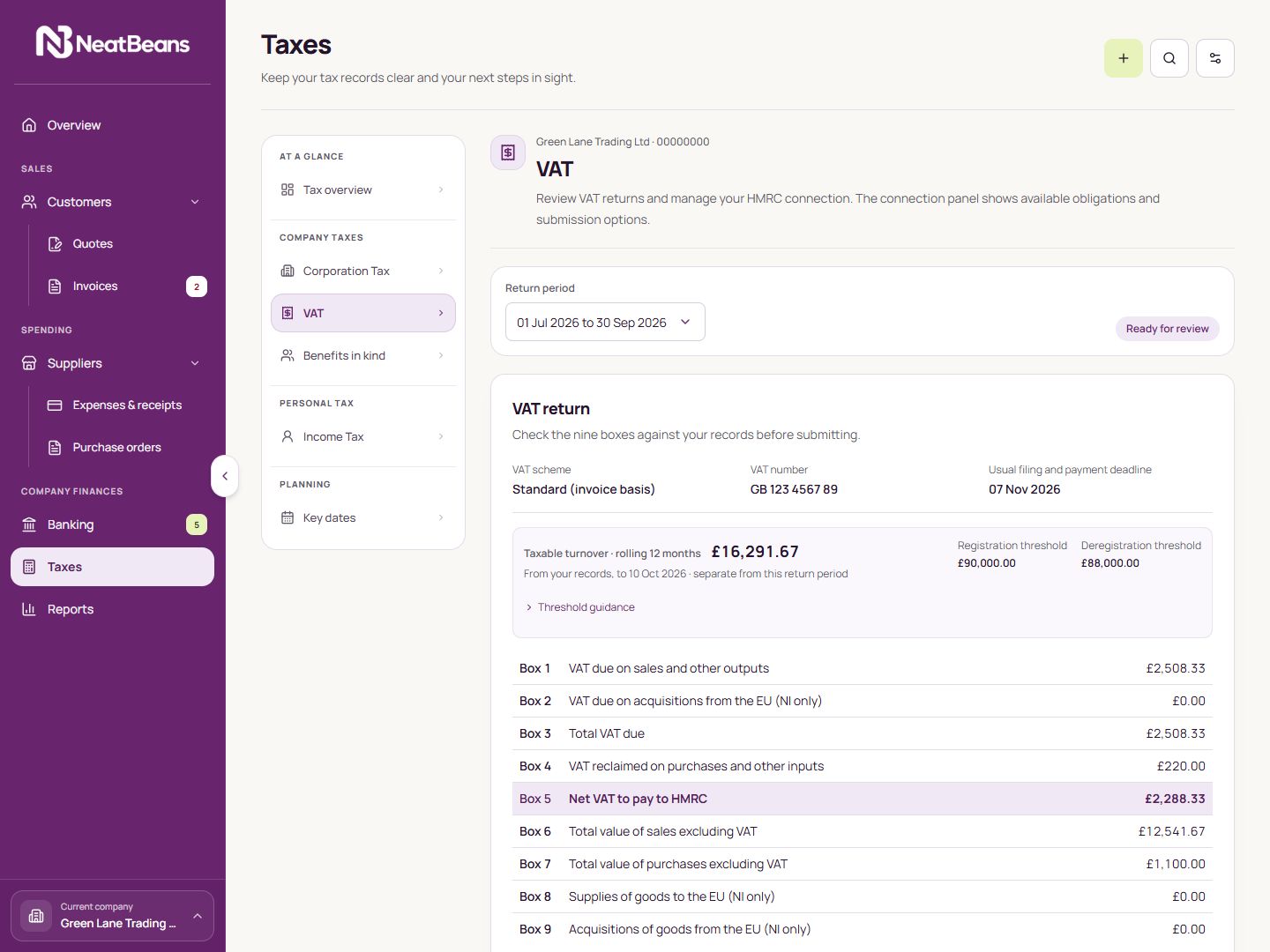Click the VAT number GB 123 4567 89
The height and width of the screenshot is (952, 1270).
tap(794, 489)
